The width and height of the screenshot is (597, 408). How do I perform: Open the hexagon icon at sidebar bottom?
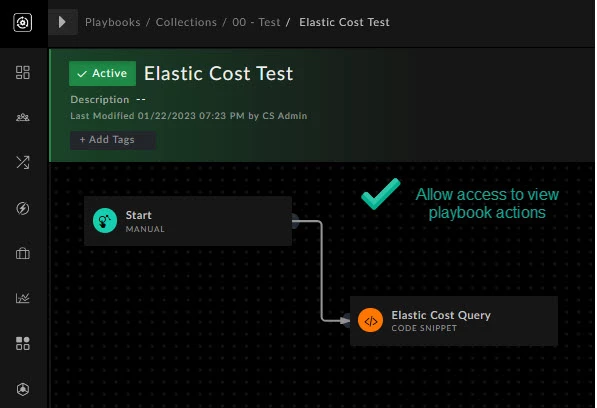pyautogui.click(x=23, y=389)
